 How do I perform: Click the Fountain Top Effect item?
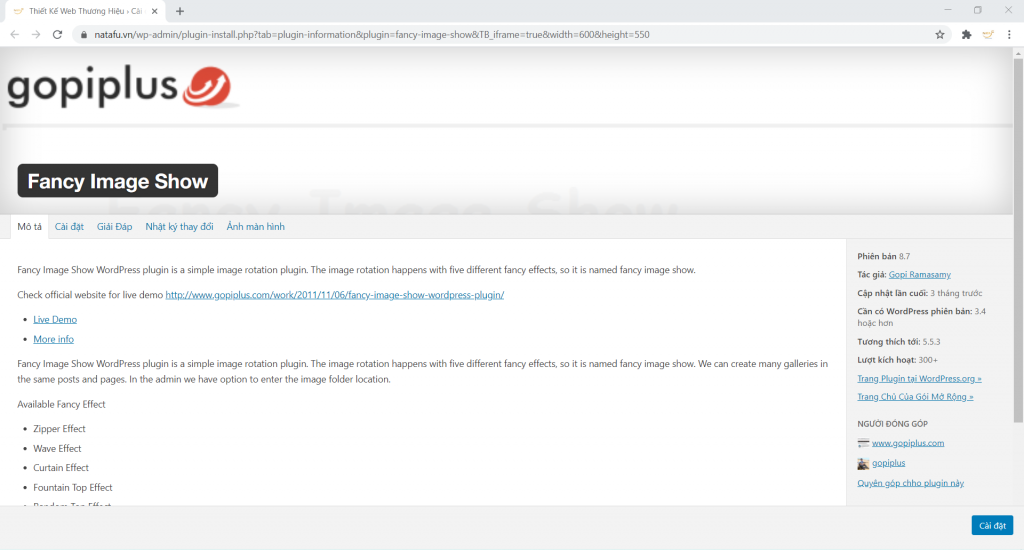coord(72,487)
